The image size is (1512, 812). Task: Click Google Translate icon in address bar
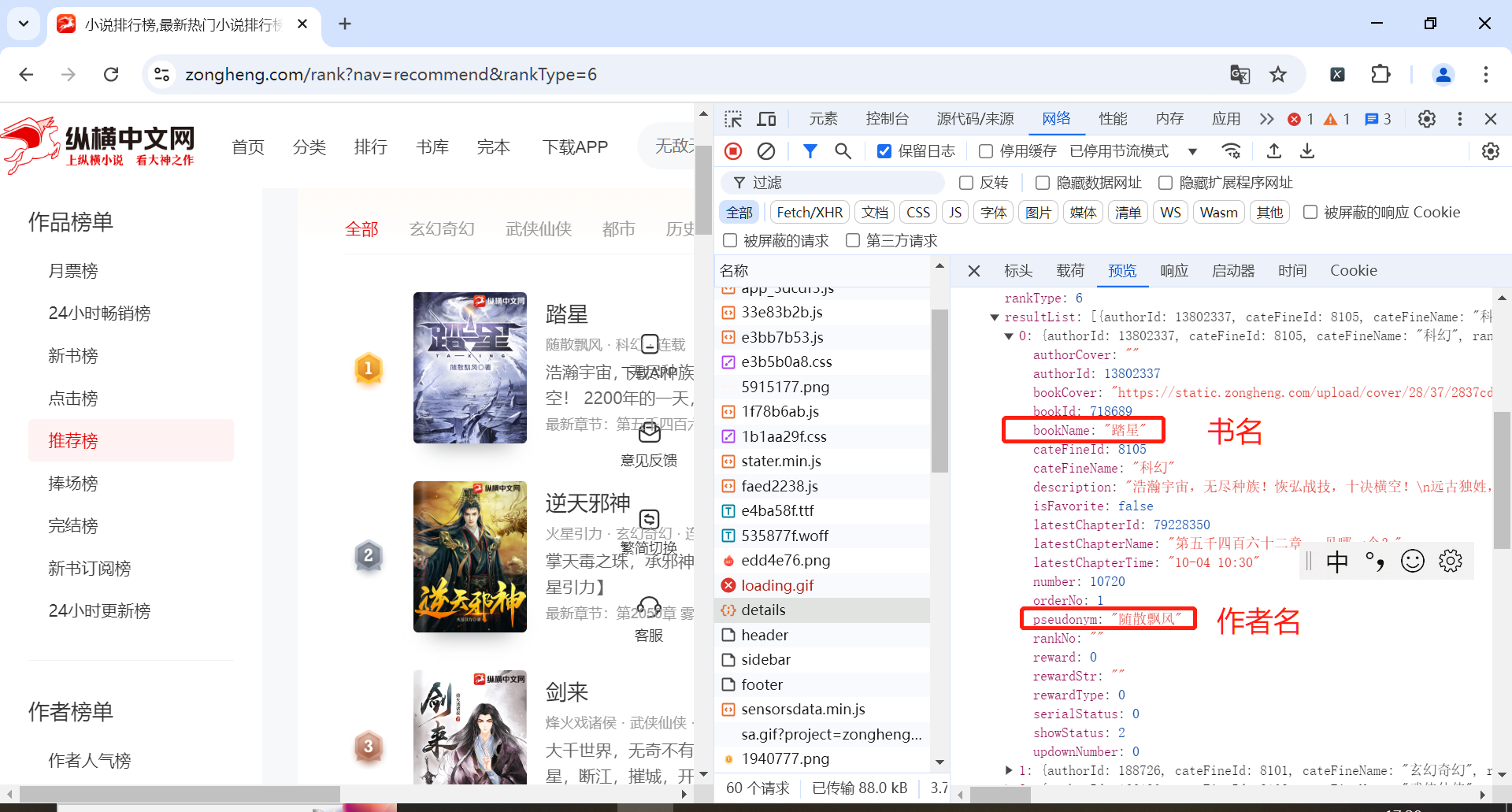click(x=1240, y=74)
